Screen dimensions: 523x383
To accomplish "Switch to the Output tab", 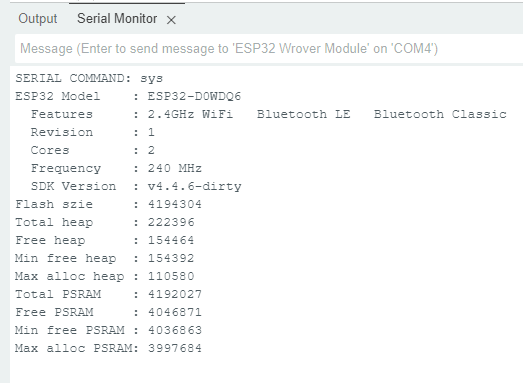I will click(x=38, y=19).
